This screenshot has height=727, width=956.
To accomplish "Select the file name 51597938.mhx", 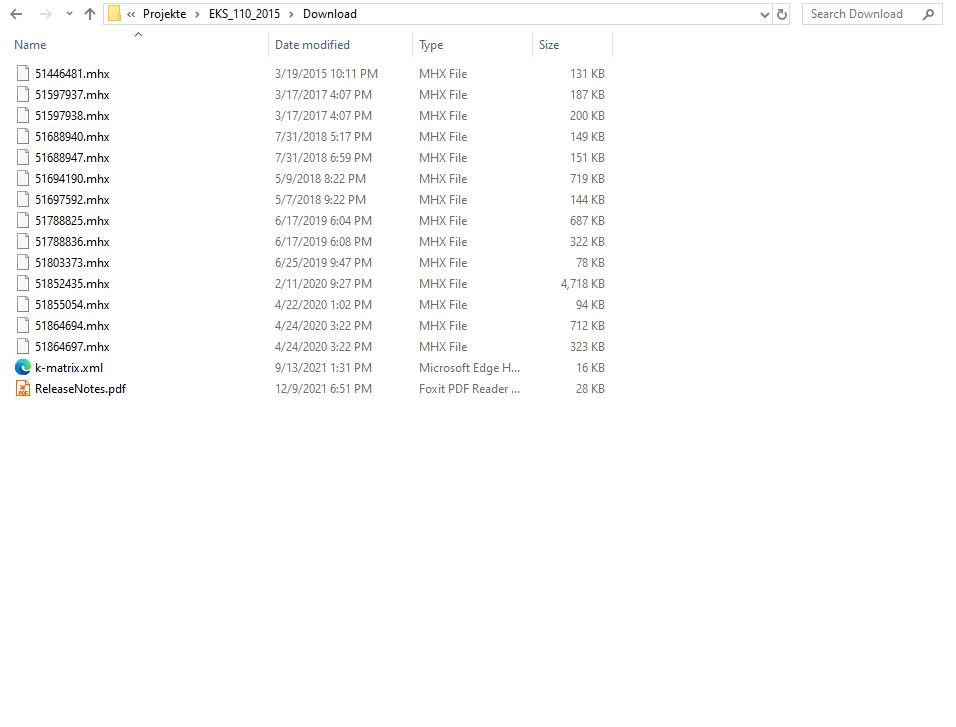I will (x=72, y=116).
